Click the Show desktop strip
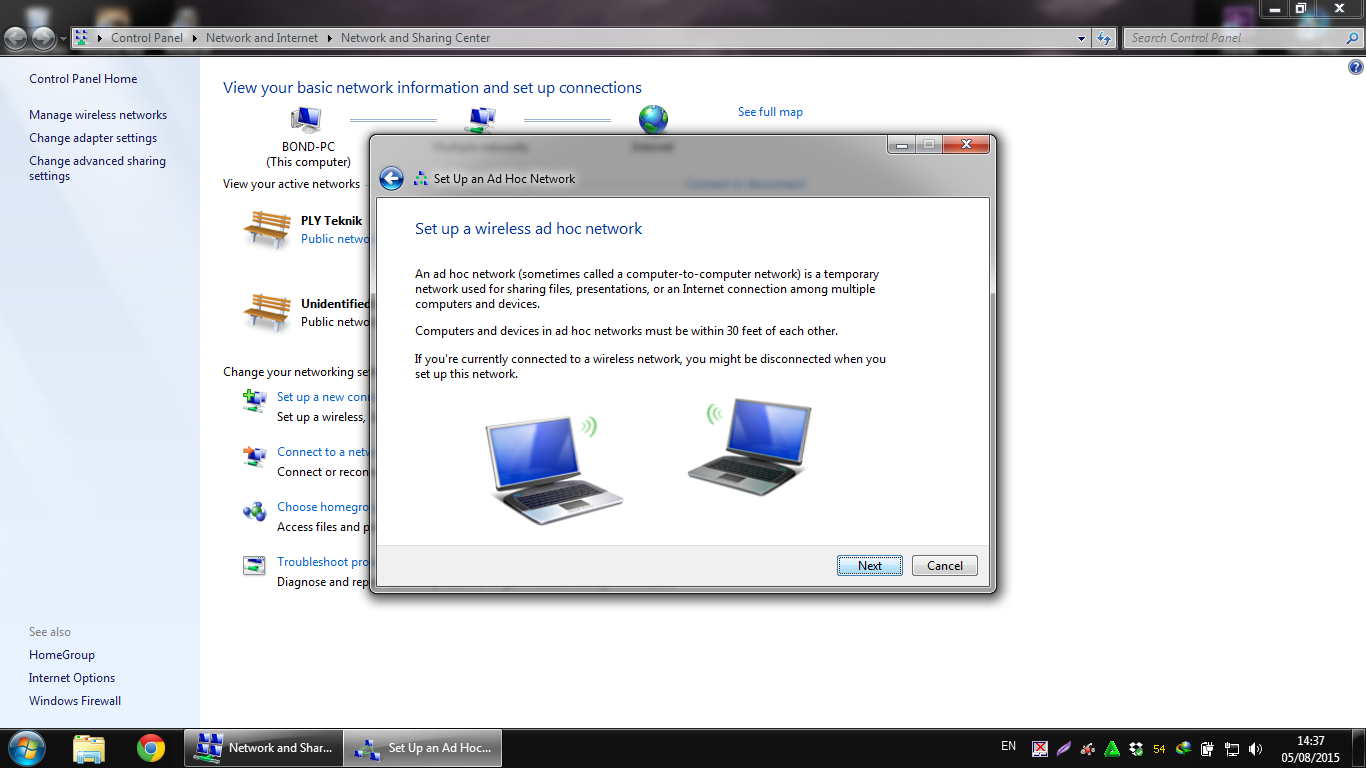Screen dimensions: 1366x768 point(1359,748)
